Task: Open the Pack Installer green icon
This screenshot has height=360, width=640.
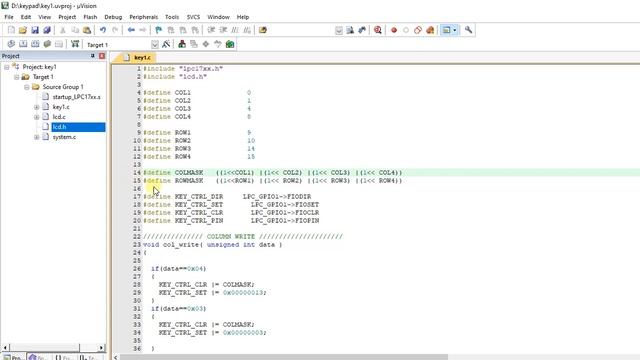Action: [230, 44]
